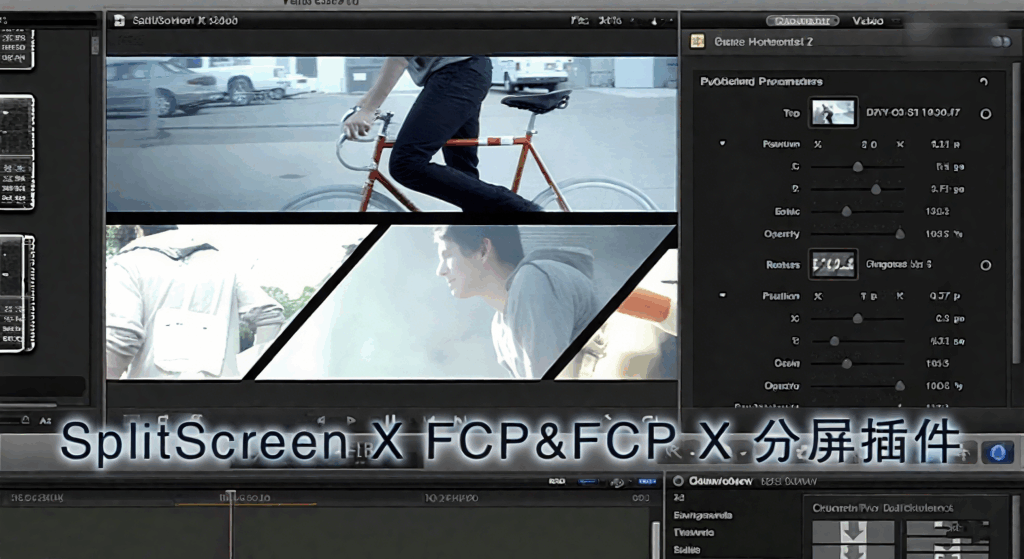
Task: Select the first category in effects browser list
Action: click(679, 497)
